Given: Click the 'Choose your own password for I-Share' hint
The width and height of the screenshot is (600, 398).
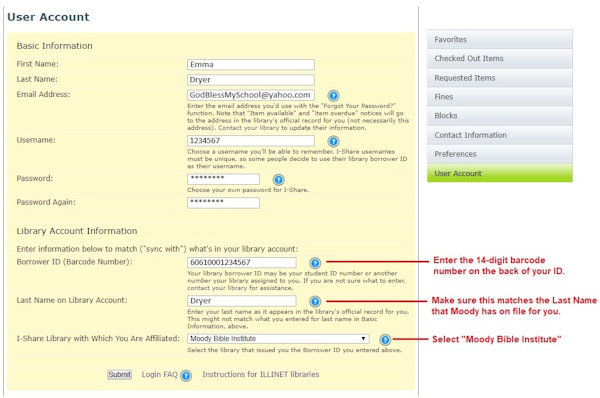Looking at the screenshot, I should (x=248, y=190).
